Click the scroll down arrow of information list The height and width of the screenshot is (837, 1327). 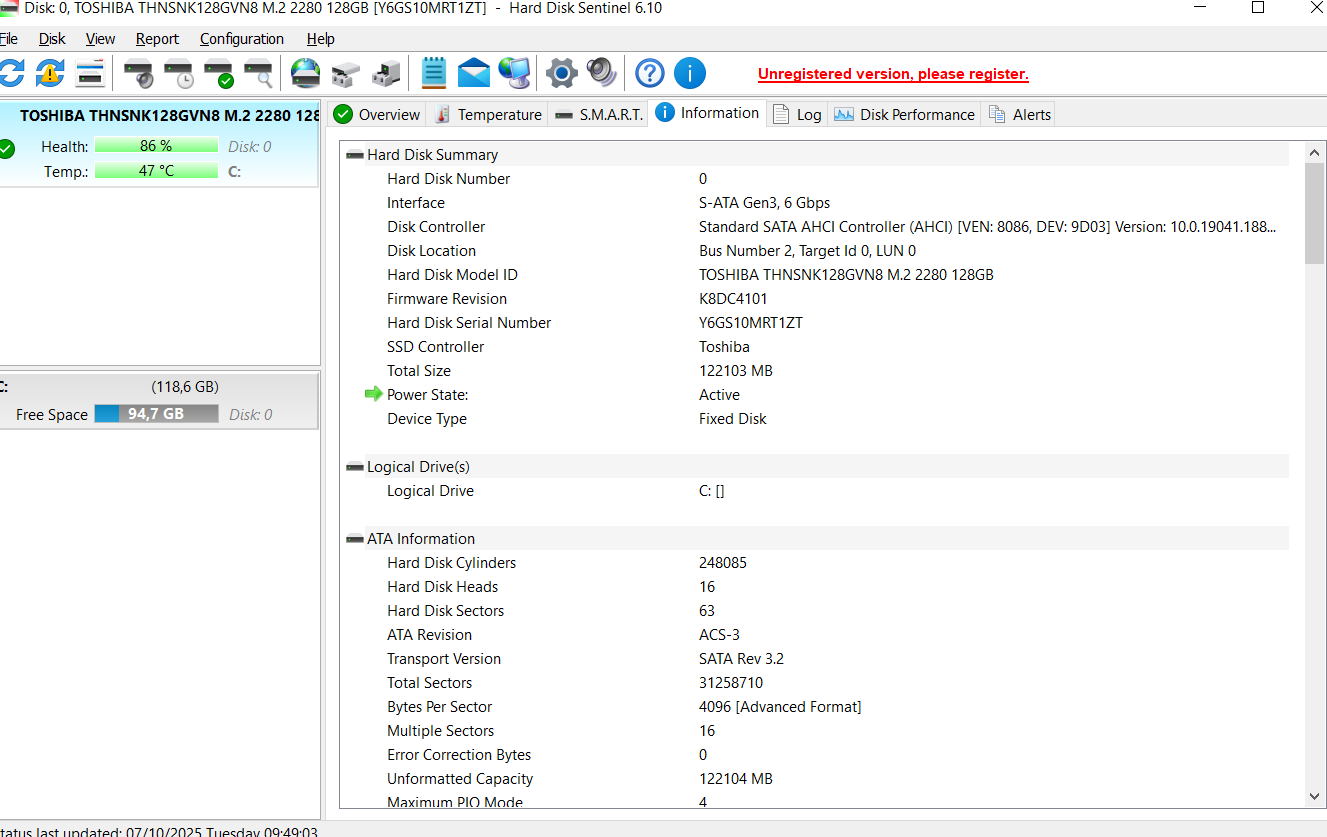(x=1315, y=797)
